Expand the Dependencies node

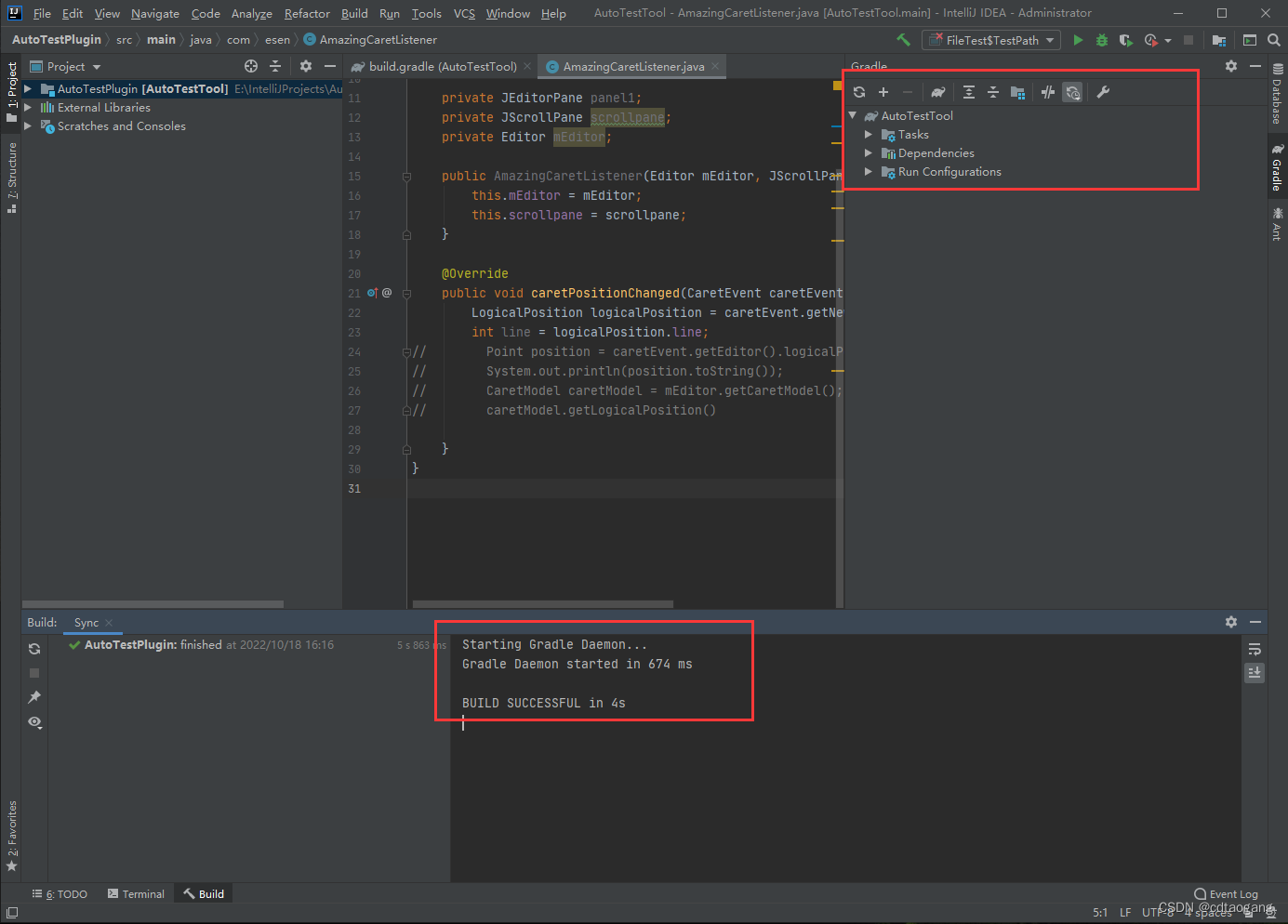click(x=869, y=152)
